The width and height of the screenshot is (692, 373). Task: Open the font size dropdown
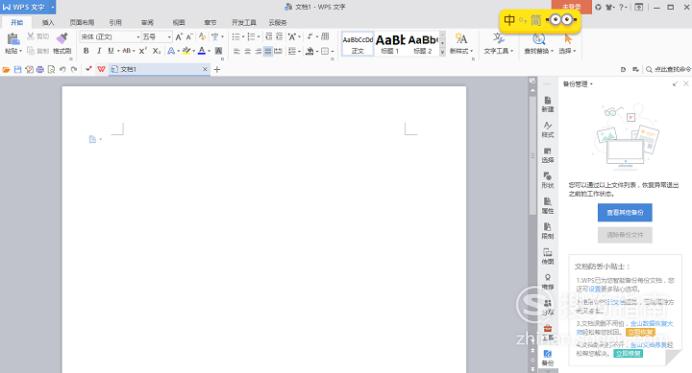click(169, 37)
